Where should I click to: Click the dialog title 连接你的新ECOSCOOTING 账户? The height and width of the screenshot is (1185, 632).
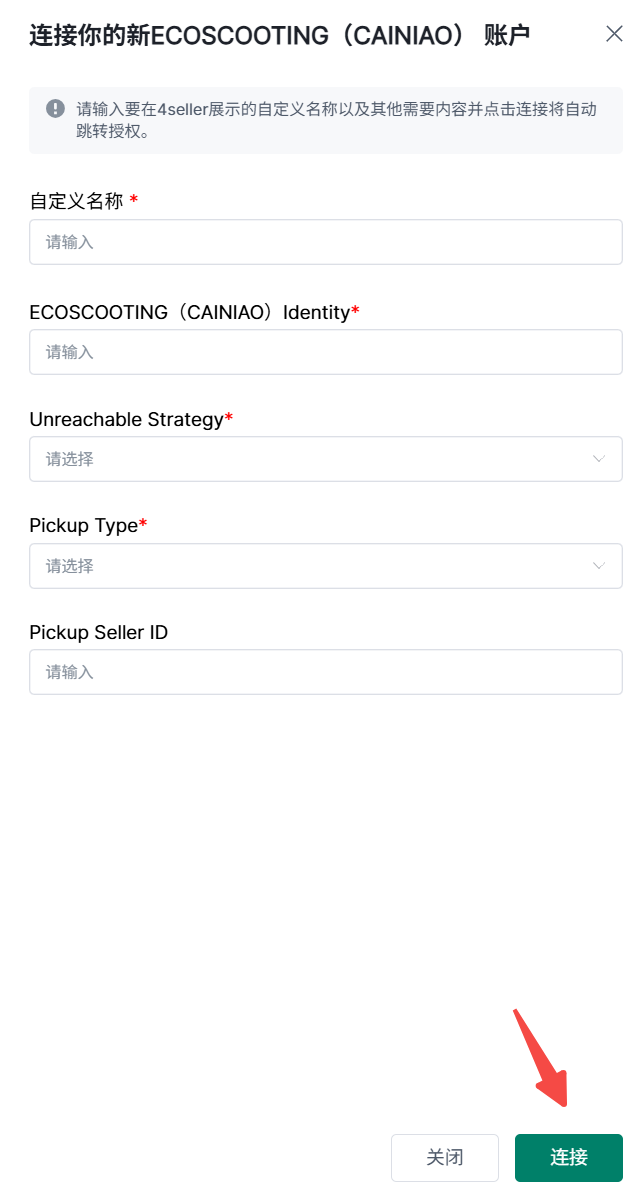click(279, 36)
